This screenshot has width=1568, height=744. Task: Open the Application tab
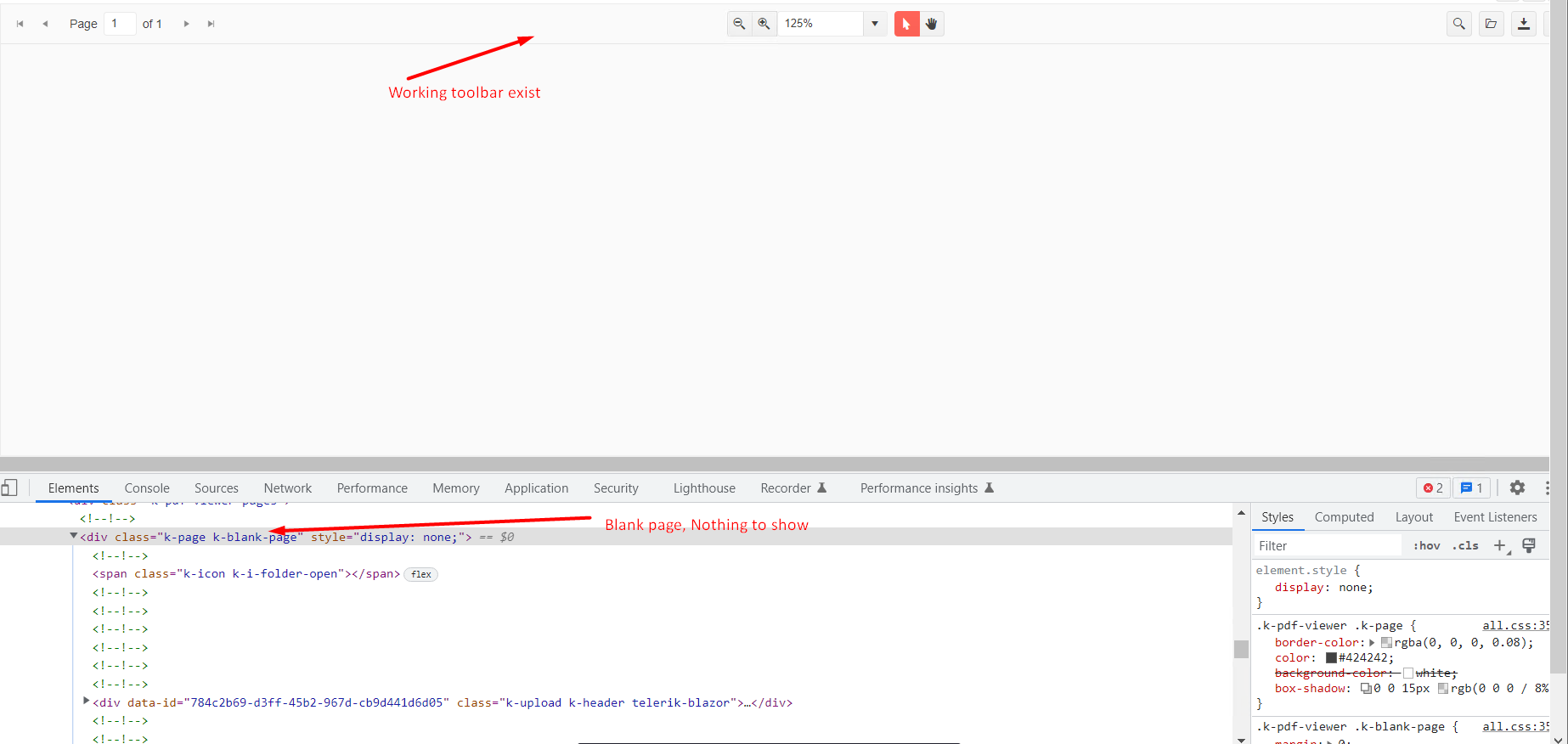(537, 488)
